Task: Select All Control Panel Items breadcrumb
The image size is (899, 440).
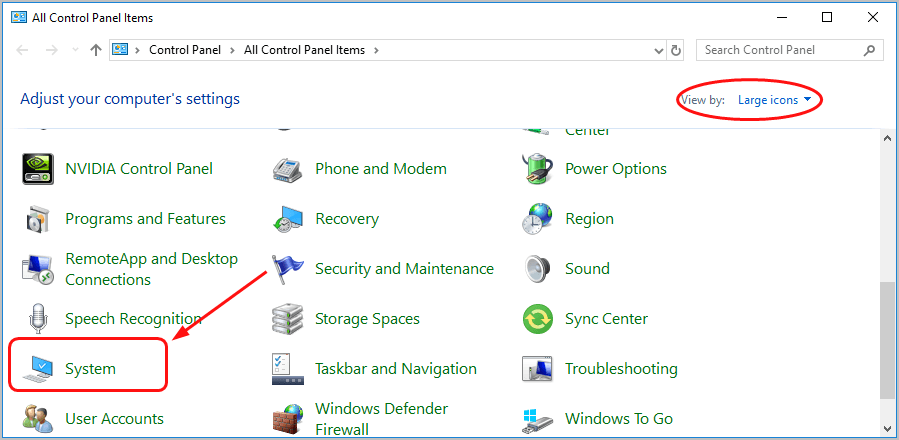Action: 304,50
